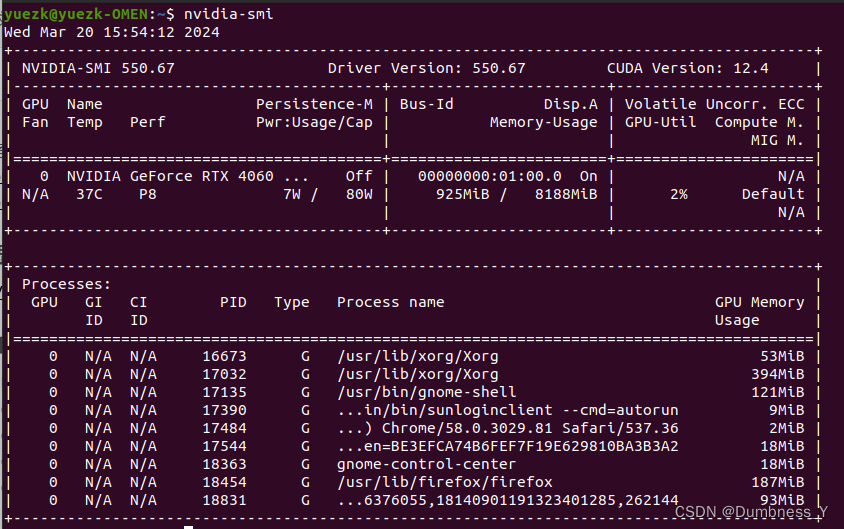Click the 'GPU Memory' column header

(x=759, y=302)
